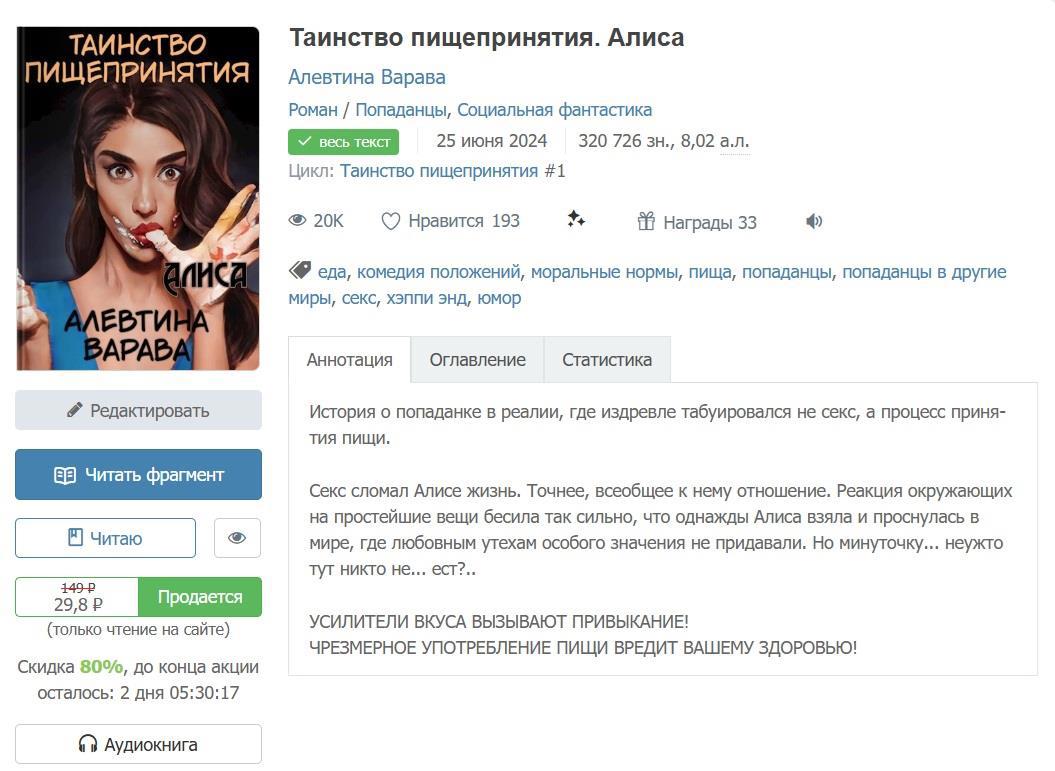This screenshot has height=771, width=1055.
Task: Open the Аудиокнига button
Action: (139, 744)
